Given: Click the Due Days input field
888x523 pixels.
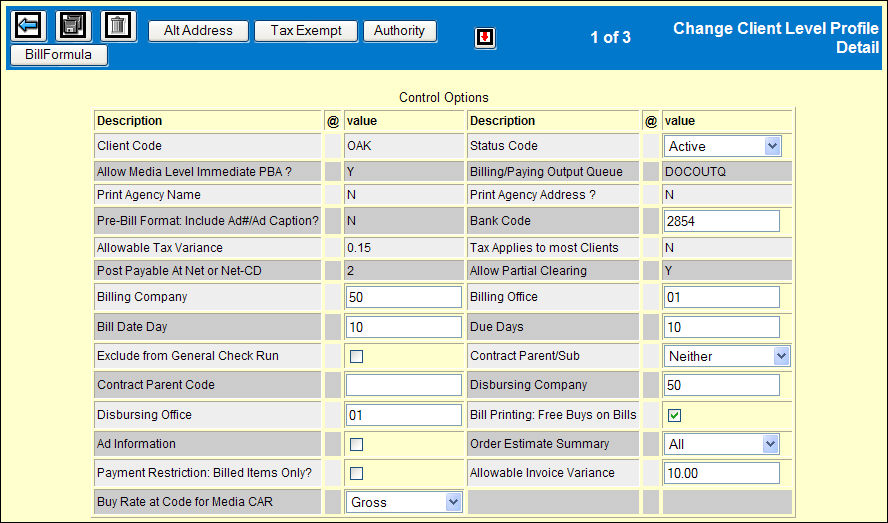Looking at the screenshot, I should (722, 327).
